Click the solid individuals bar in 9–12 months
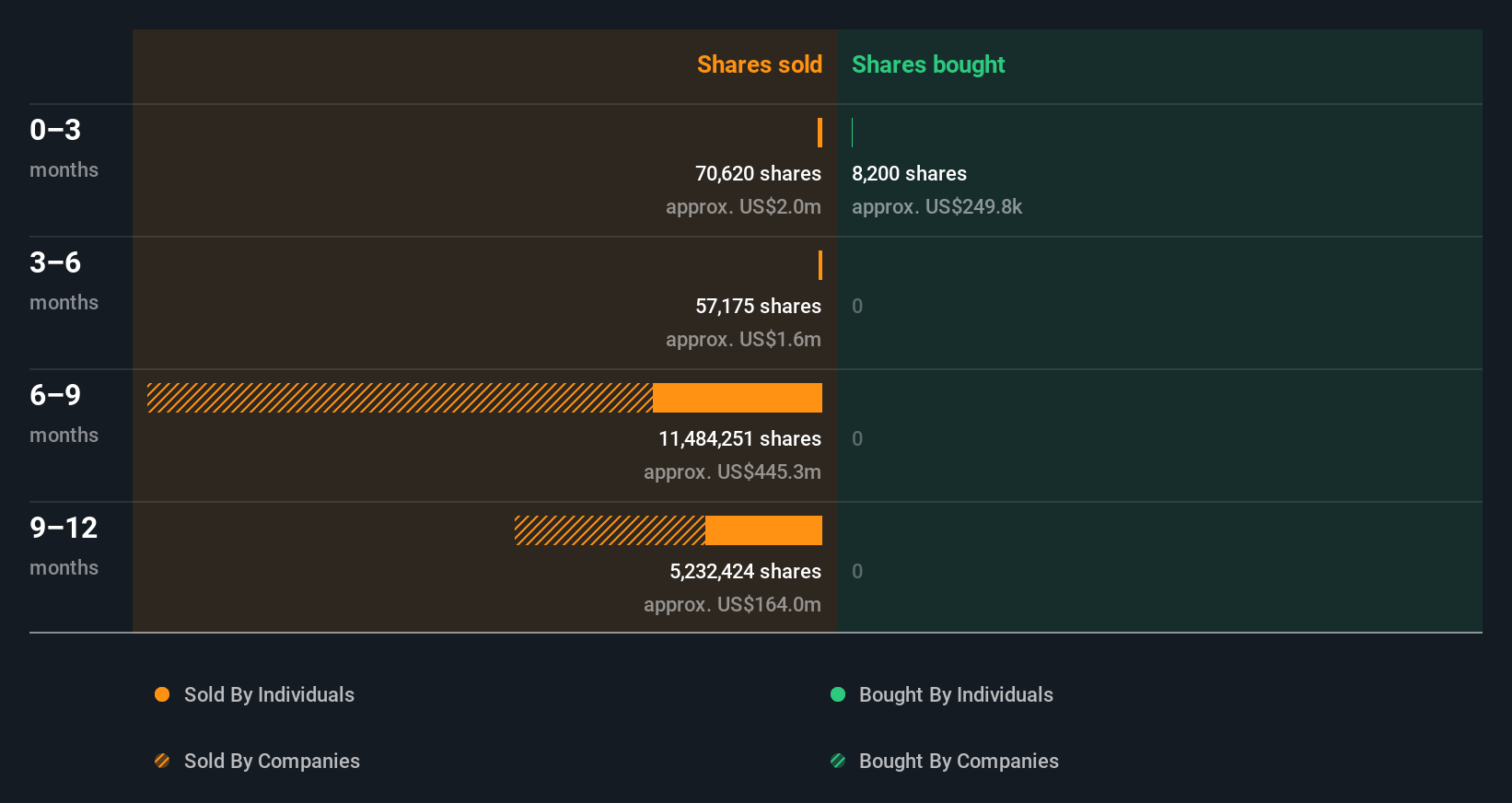1512x803 pixels. click(x=763, y=530)
